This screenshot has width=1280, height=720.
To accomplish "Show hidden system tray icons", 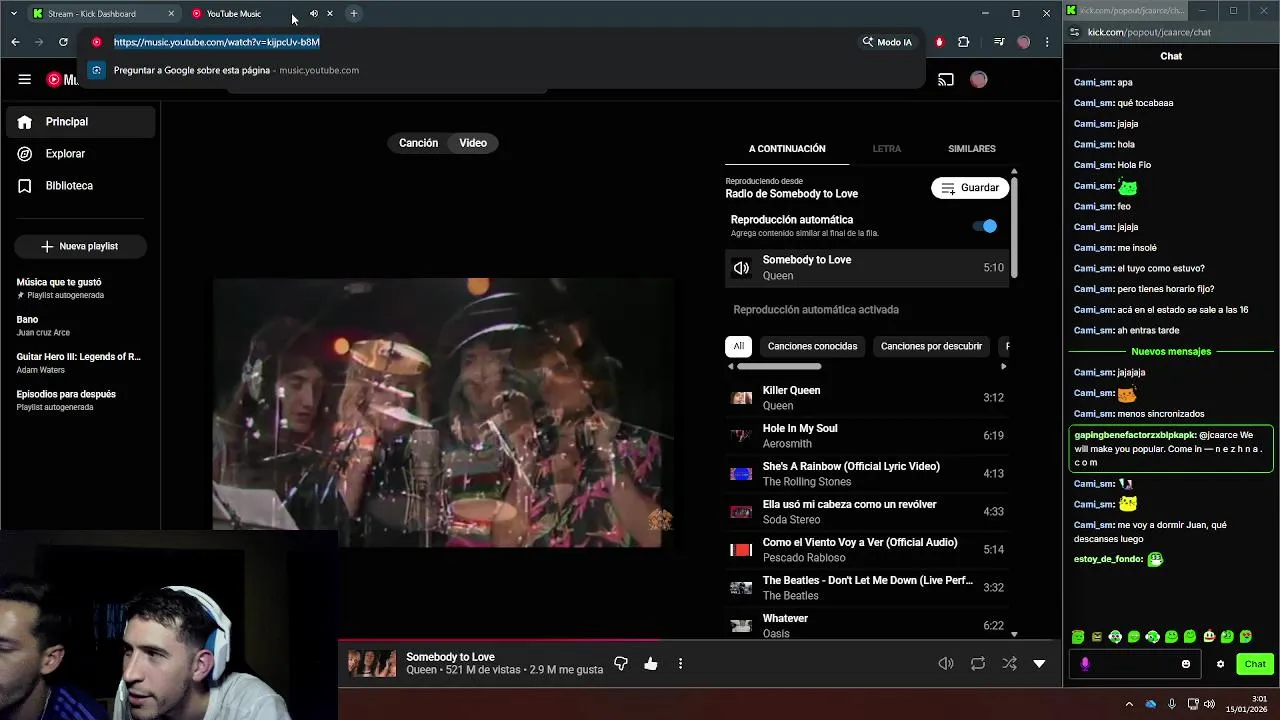I will click(x=1129, y=704).
